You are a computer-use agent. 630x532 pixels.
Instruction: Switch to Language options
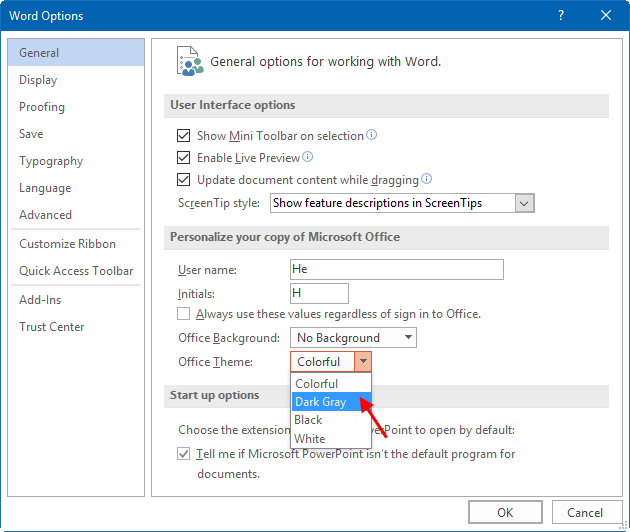76,188
